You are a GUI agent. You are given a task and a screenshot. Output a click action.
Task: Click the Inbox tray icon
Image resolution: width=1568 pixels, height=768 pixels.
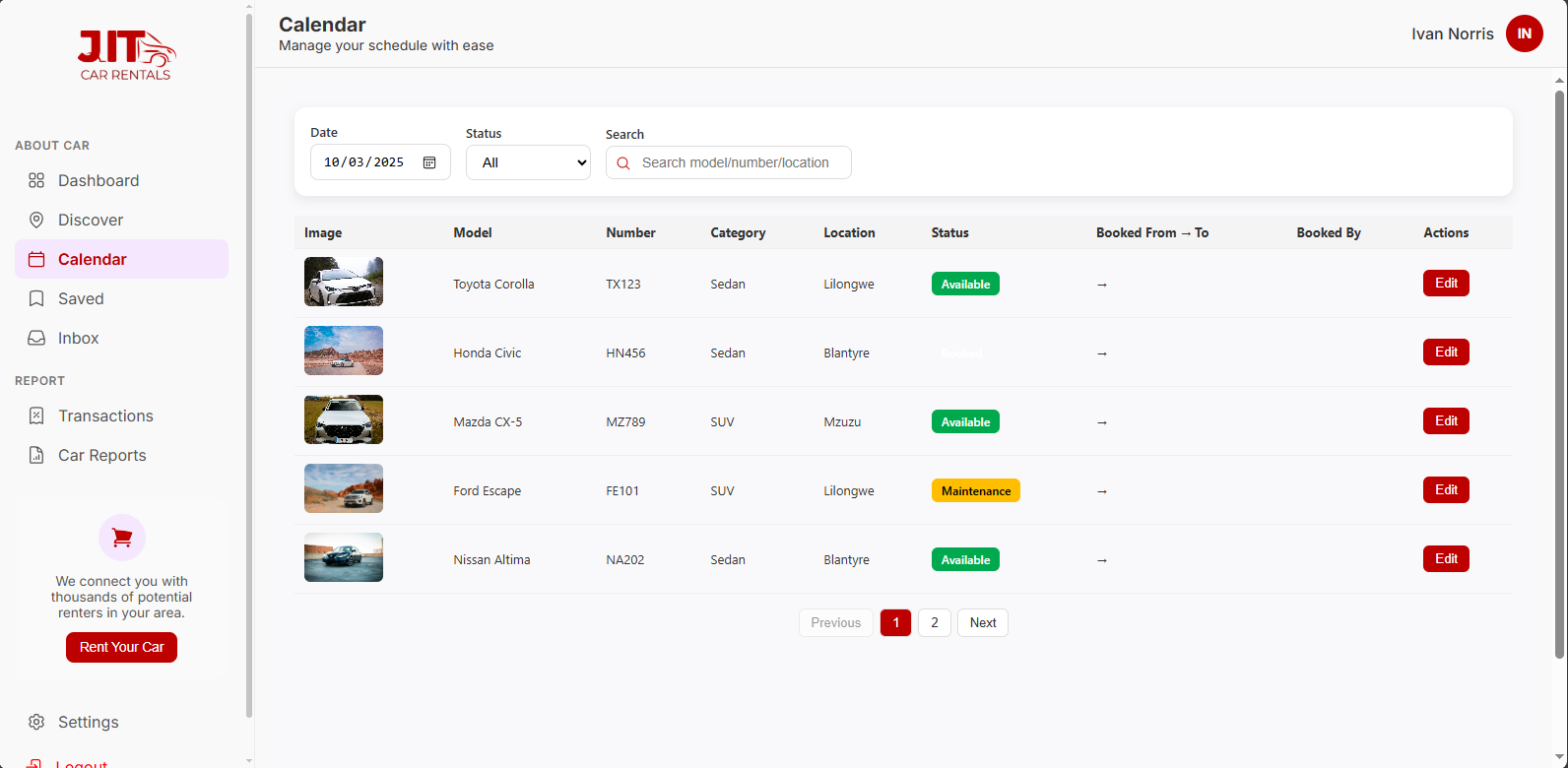36,338
